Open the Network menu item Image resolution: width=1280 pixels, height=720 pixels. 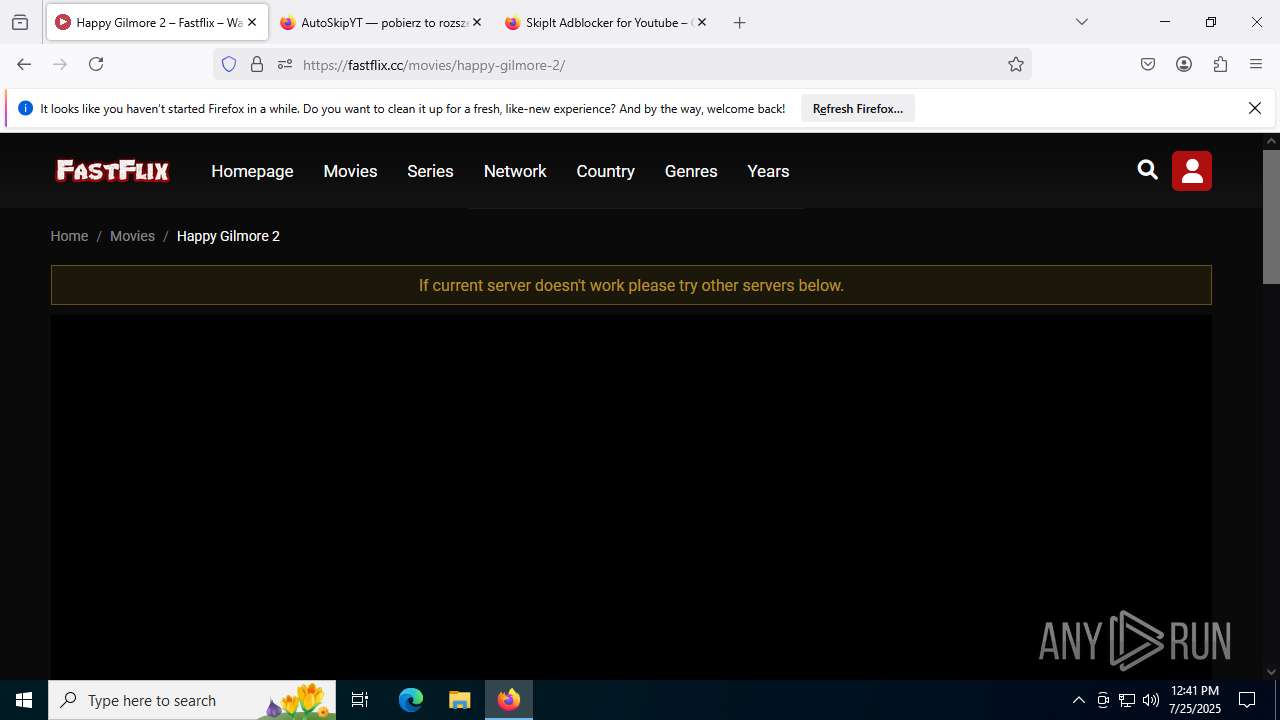[515, 171]
